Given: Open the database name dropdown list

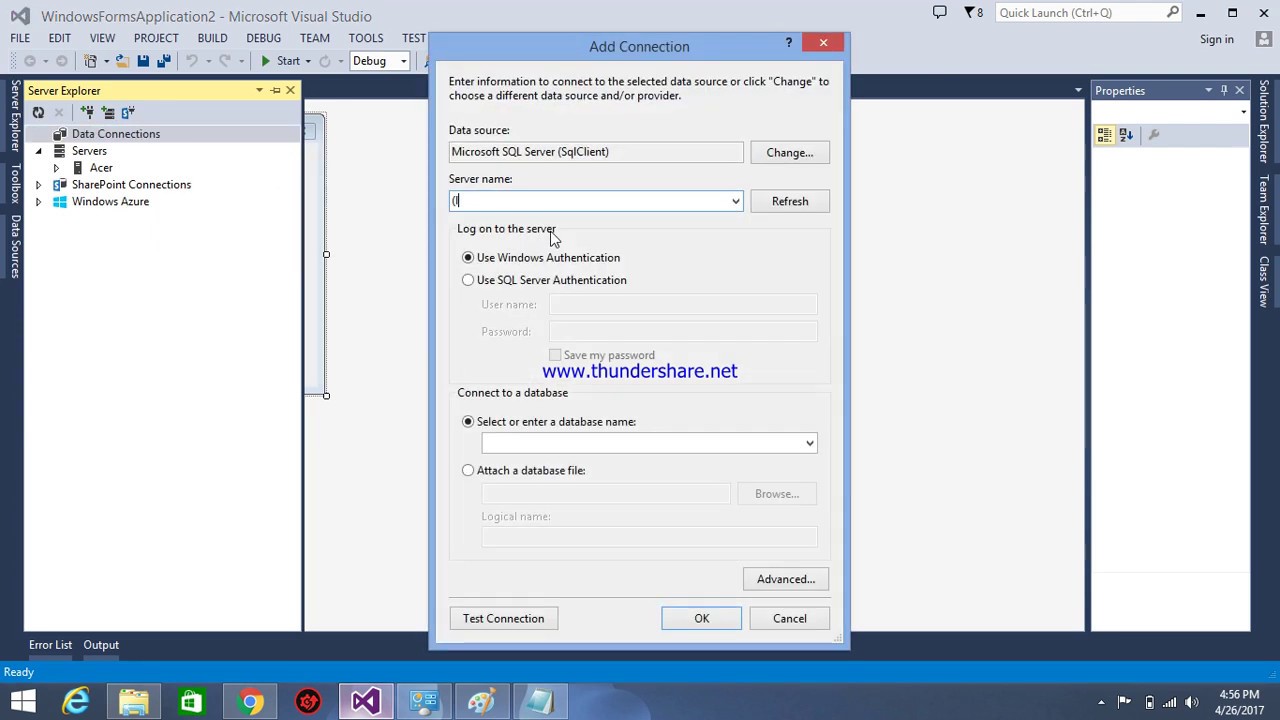Looking at the screenshot, I should (x=809, y=443).
